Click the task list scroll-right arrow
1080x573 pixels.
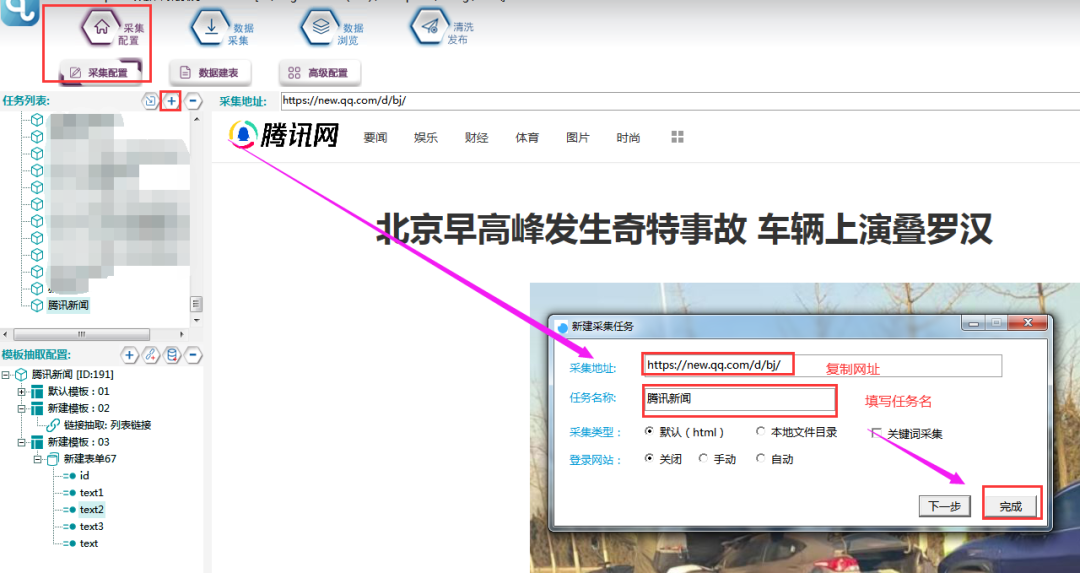pos(182,334)
